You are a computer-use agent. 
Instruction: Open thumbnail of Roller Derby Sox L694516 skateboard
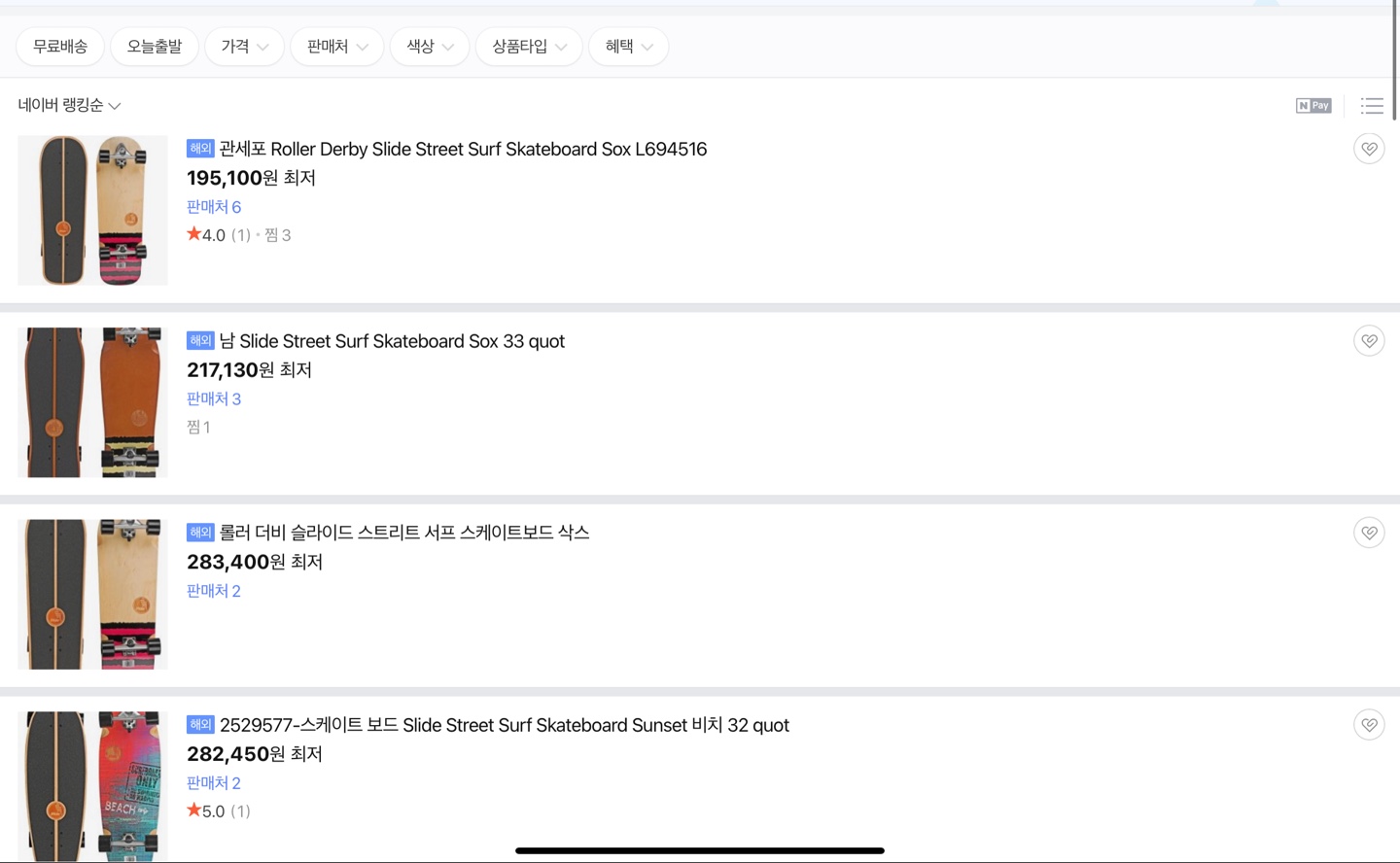tap(92, 210)
